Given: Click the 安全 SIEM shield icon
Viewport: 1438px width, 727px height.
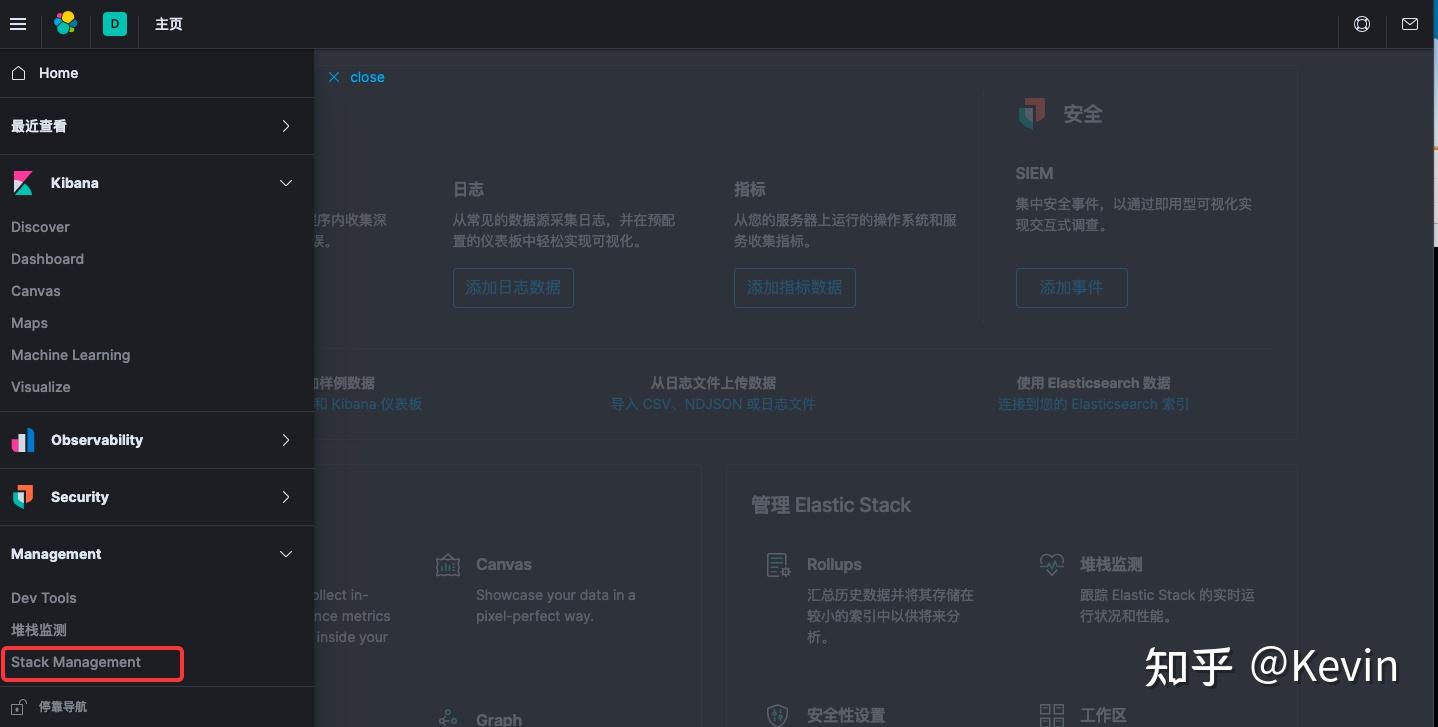Looking at the screenshot, I should click(x=1031, y=113).
